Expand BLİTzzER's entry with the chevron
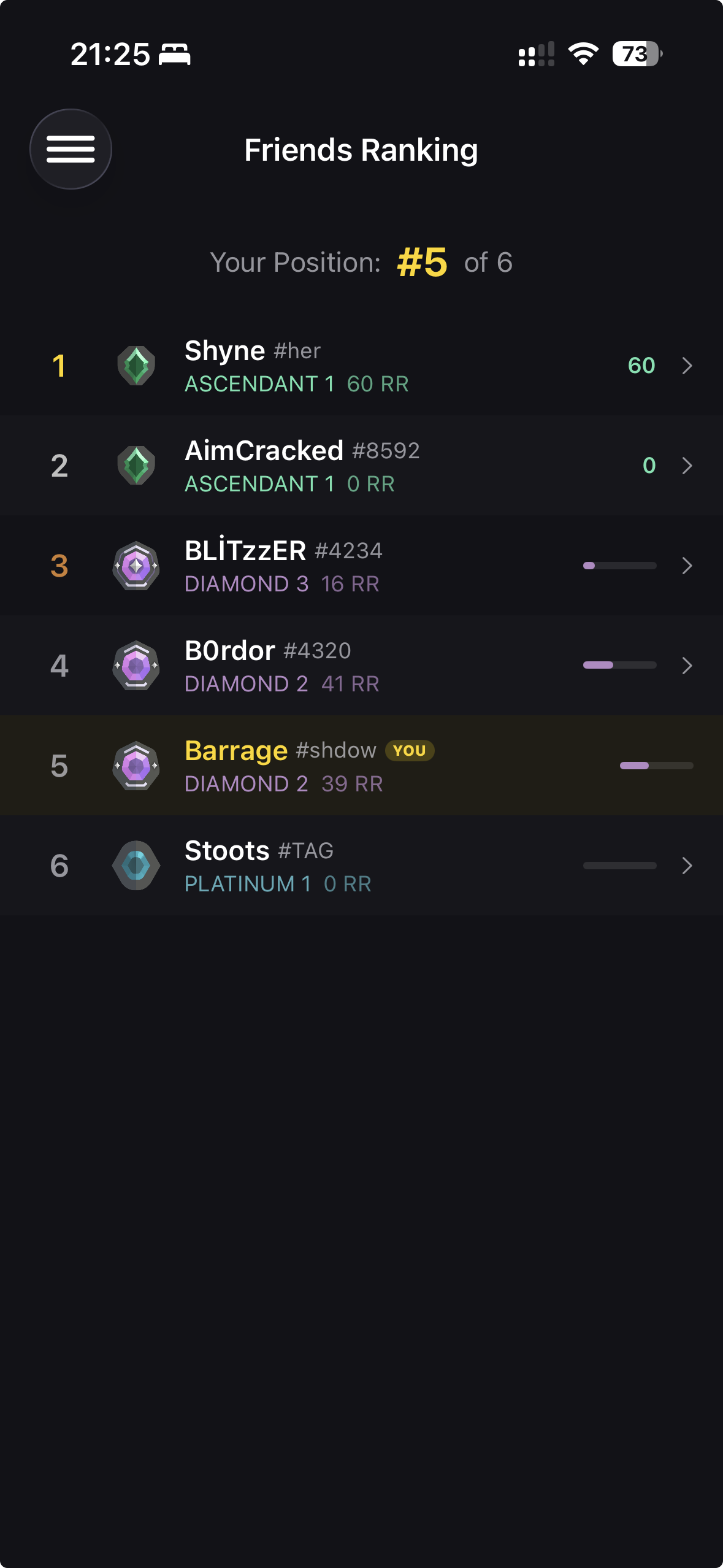The height and width of the screenshot is (1568, 723). (x=687, y=566)
